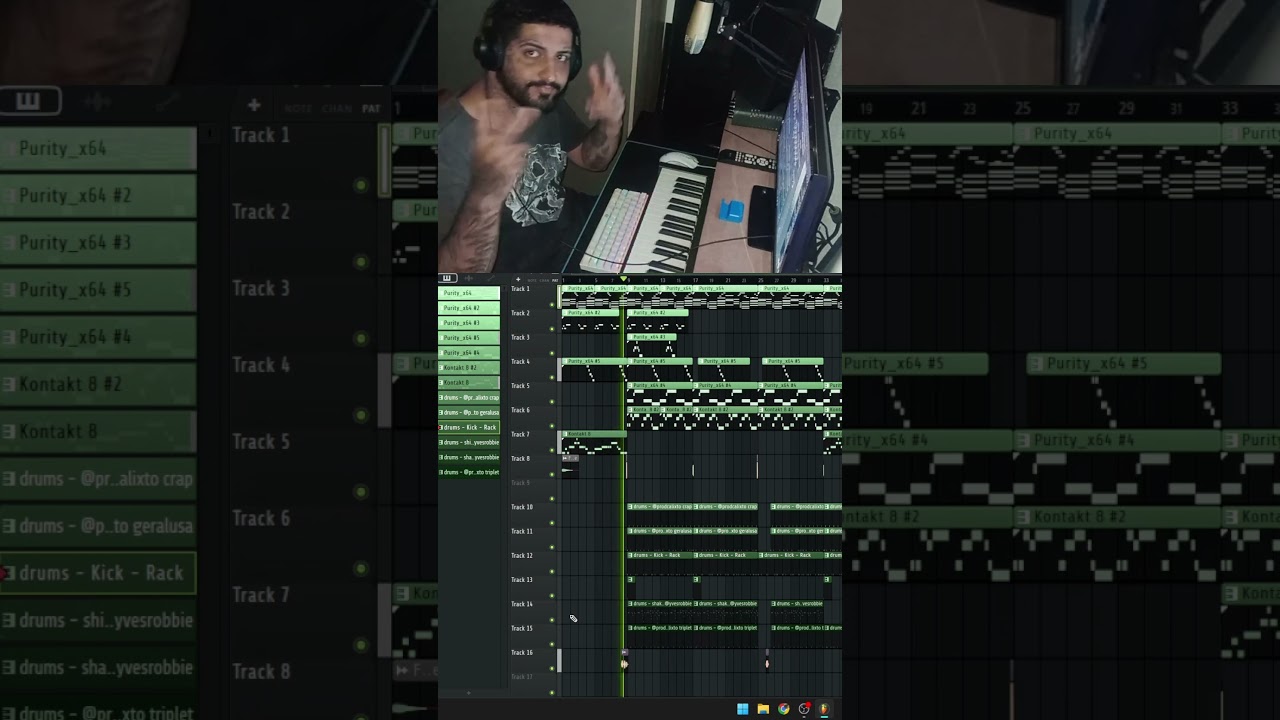Select drums - Kick - Rack in the picker
The image size is (1280, 720).
(x=469, y=427)
